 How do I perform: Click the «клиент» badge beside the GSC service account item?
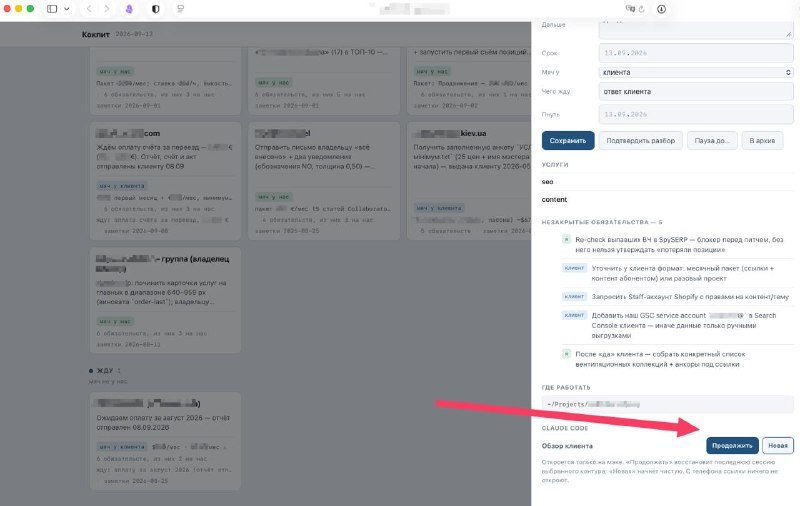tap(574, 315)
